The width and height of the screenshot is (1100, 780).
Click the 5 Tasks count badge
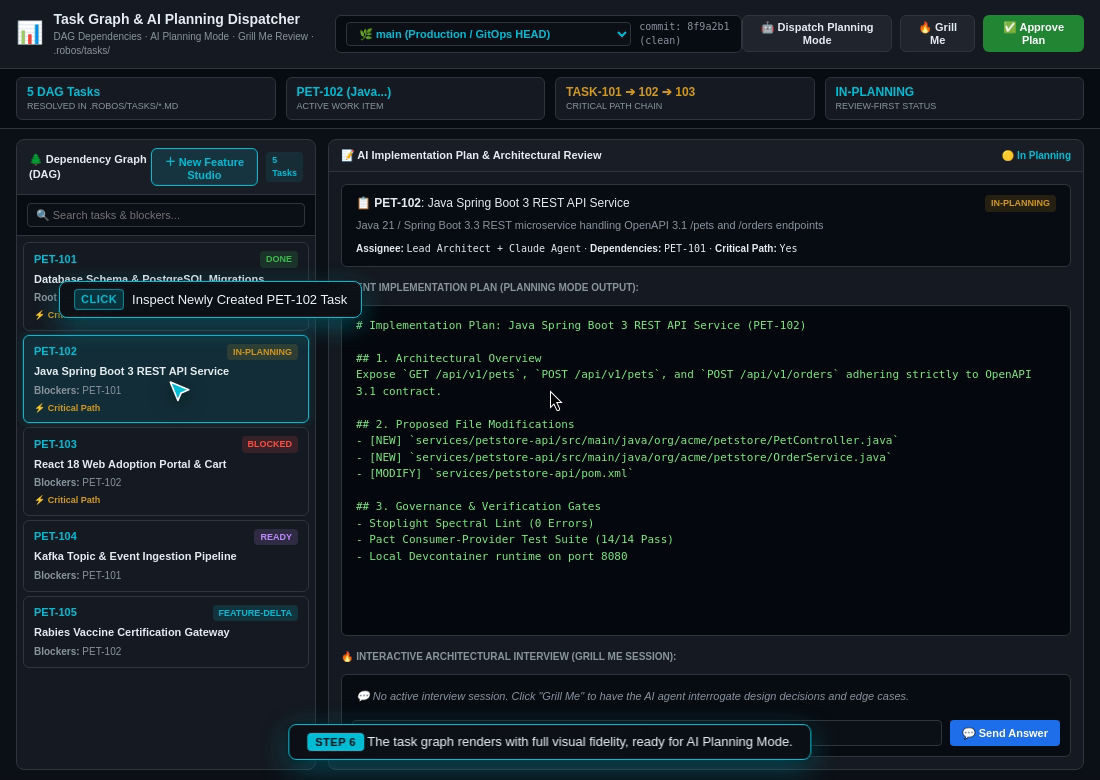(x=284, y=167)
